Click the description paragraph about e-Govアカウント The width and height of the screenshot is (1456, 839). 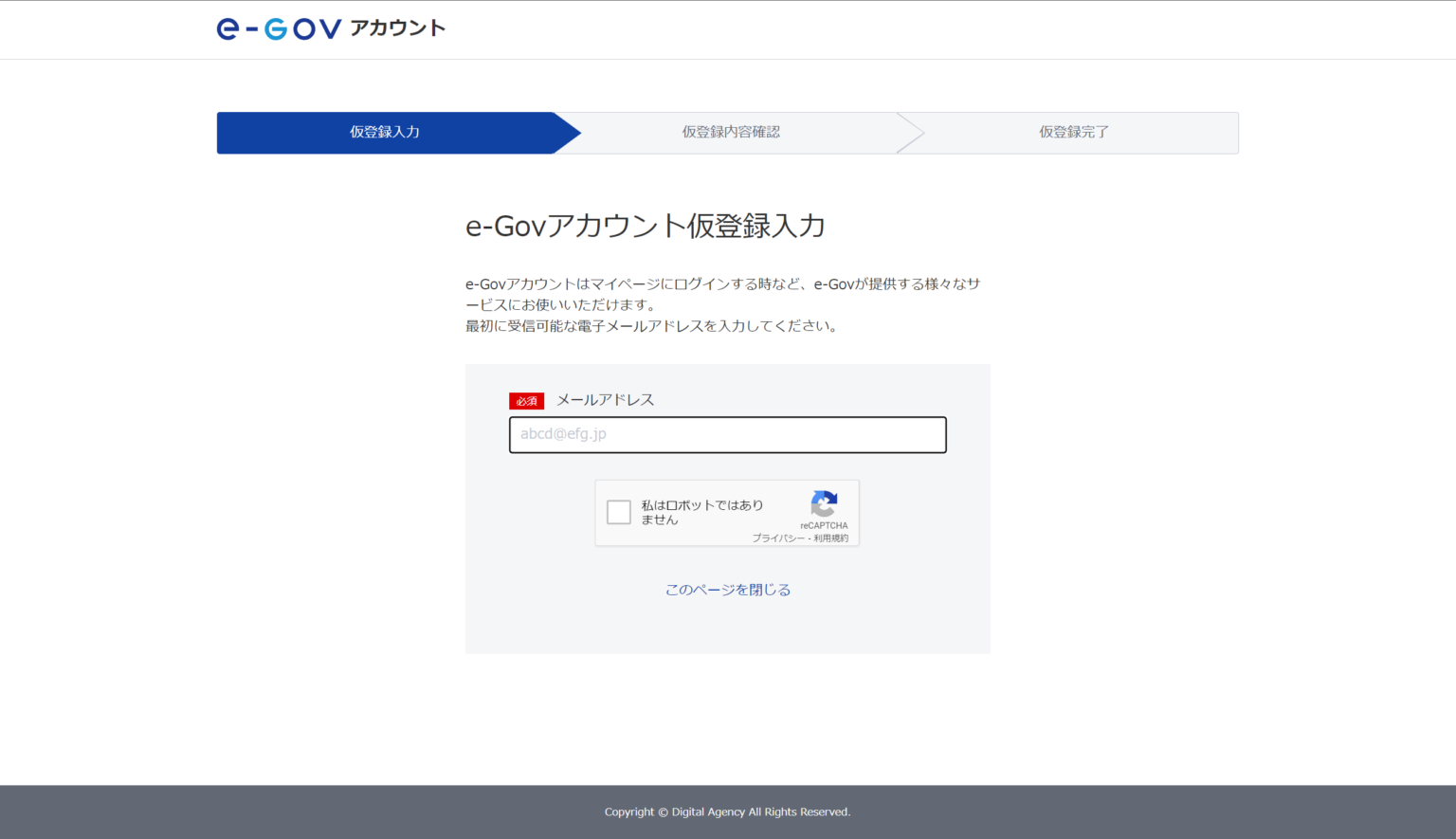pyautogui.click(x=722, y=294)
